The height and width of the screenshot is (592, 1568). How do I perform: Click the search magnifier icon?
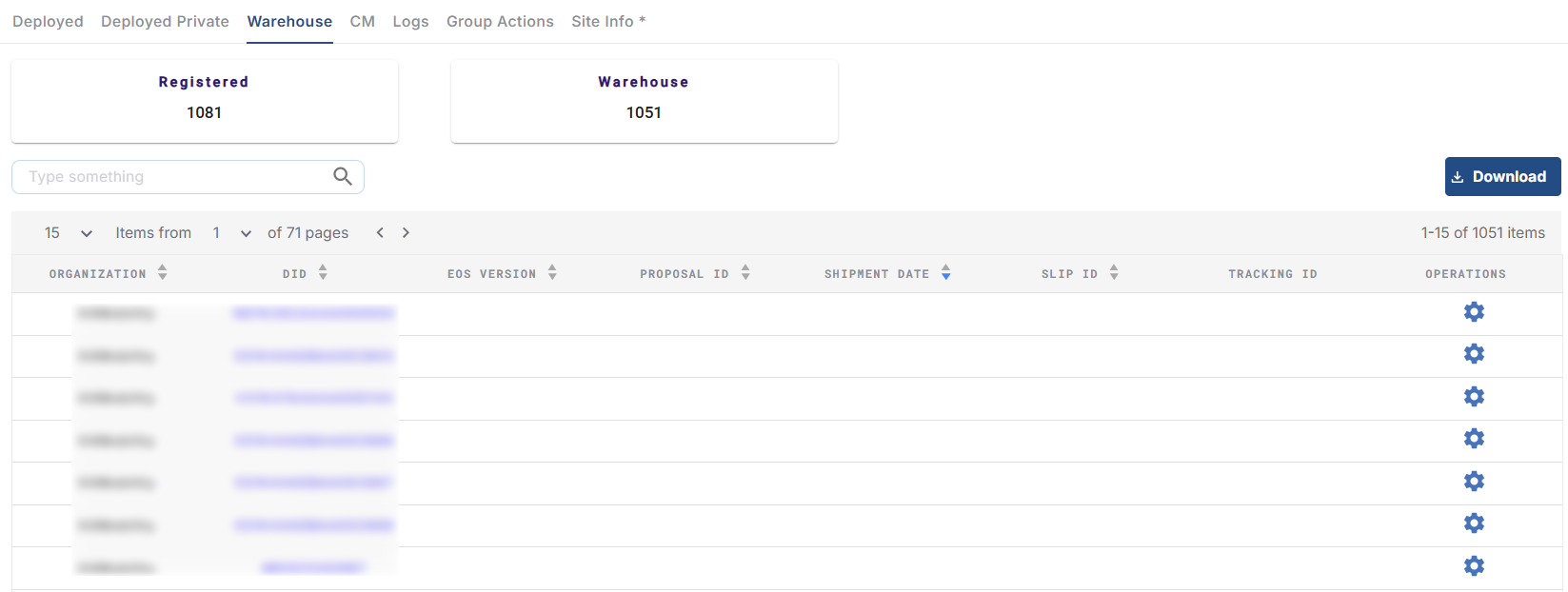pyautogui.click(x=343, y=176)
